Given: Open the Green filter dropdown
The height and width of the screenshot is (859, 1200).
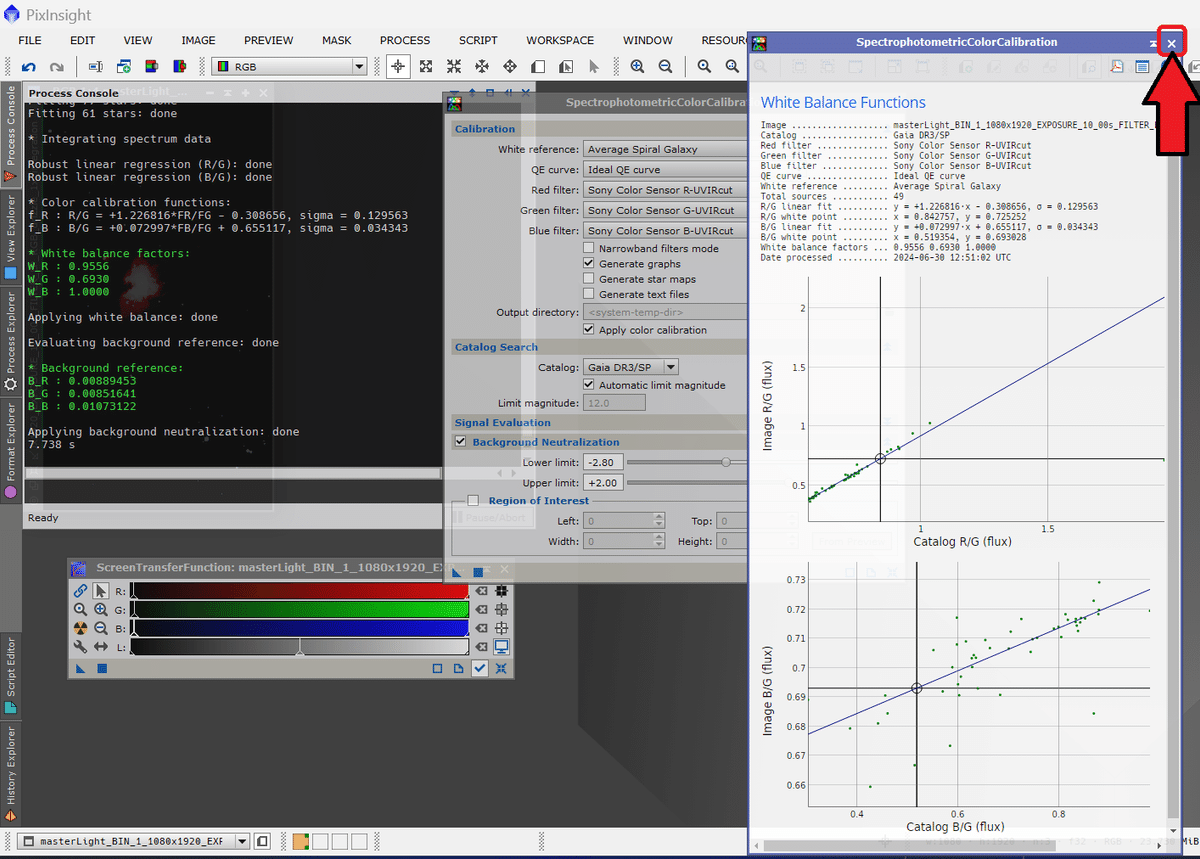Looking at the screenshot, I should pyautogui.click(x=665, y=210).
